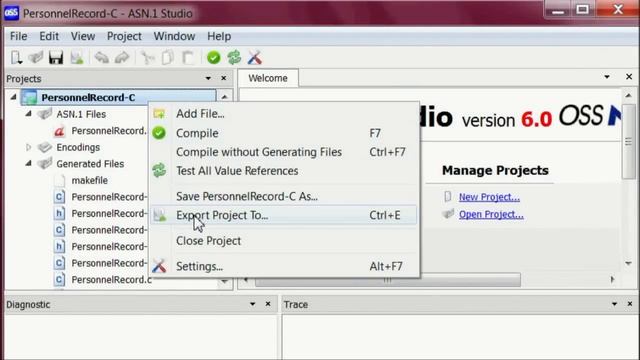Click the Copy toolbar icon
This screenshot has width=640, height=360.
click(x=168, y=58)
